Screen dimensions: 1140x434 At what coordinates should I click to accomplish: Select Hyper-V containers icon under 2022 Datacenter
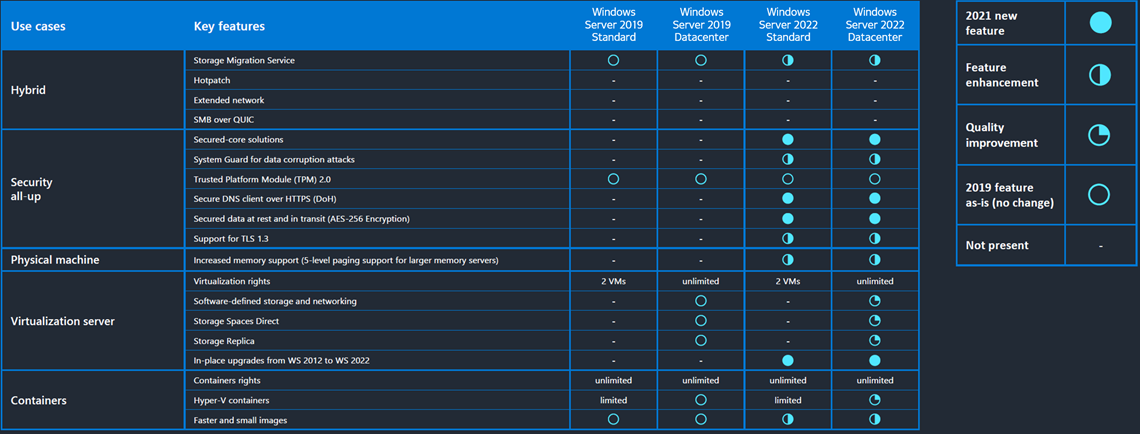(x=875, y=399)
